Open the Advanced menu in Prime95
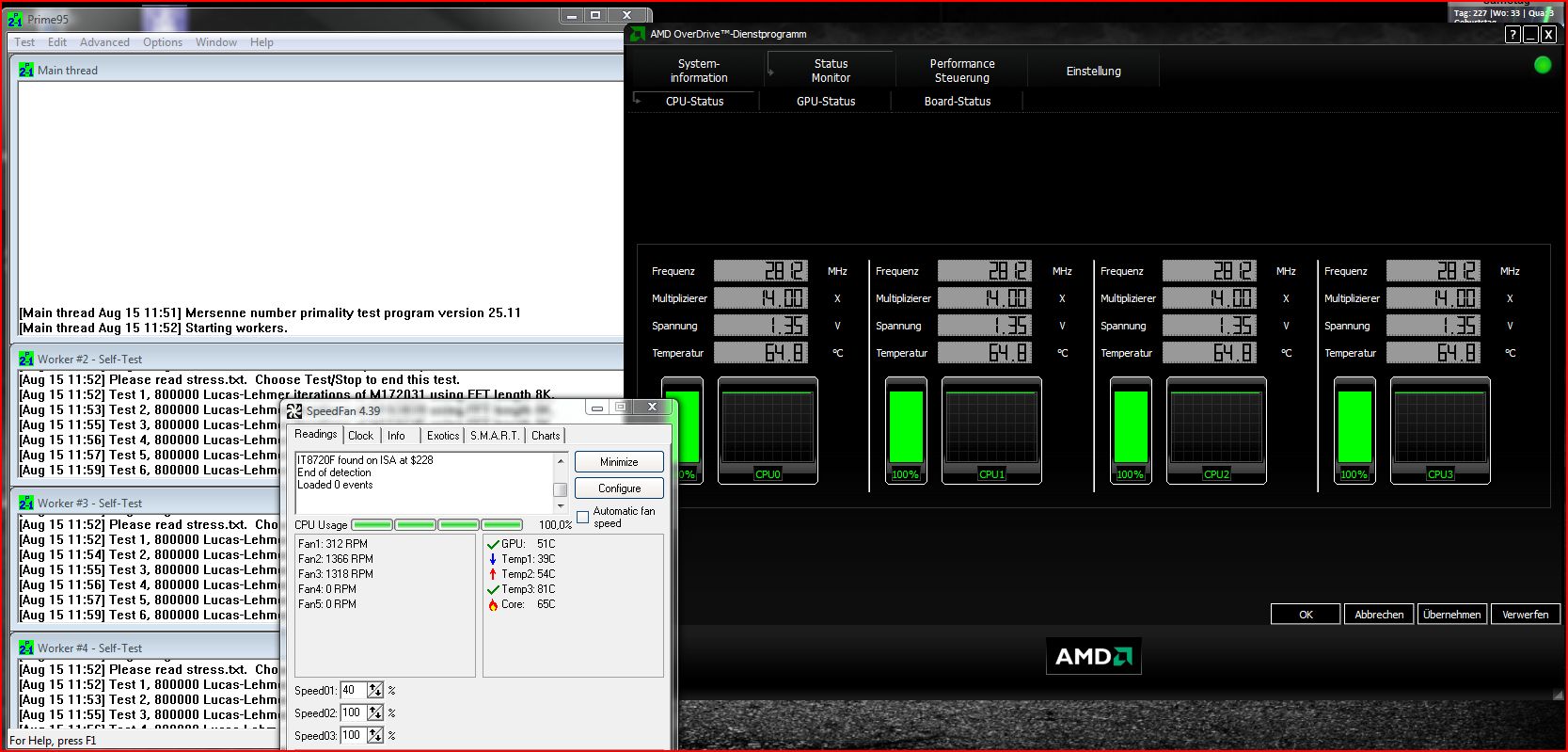 (104, 42)
